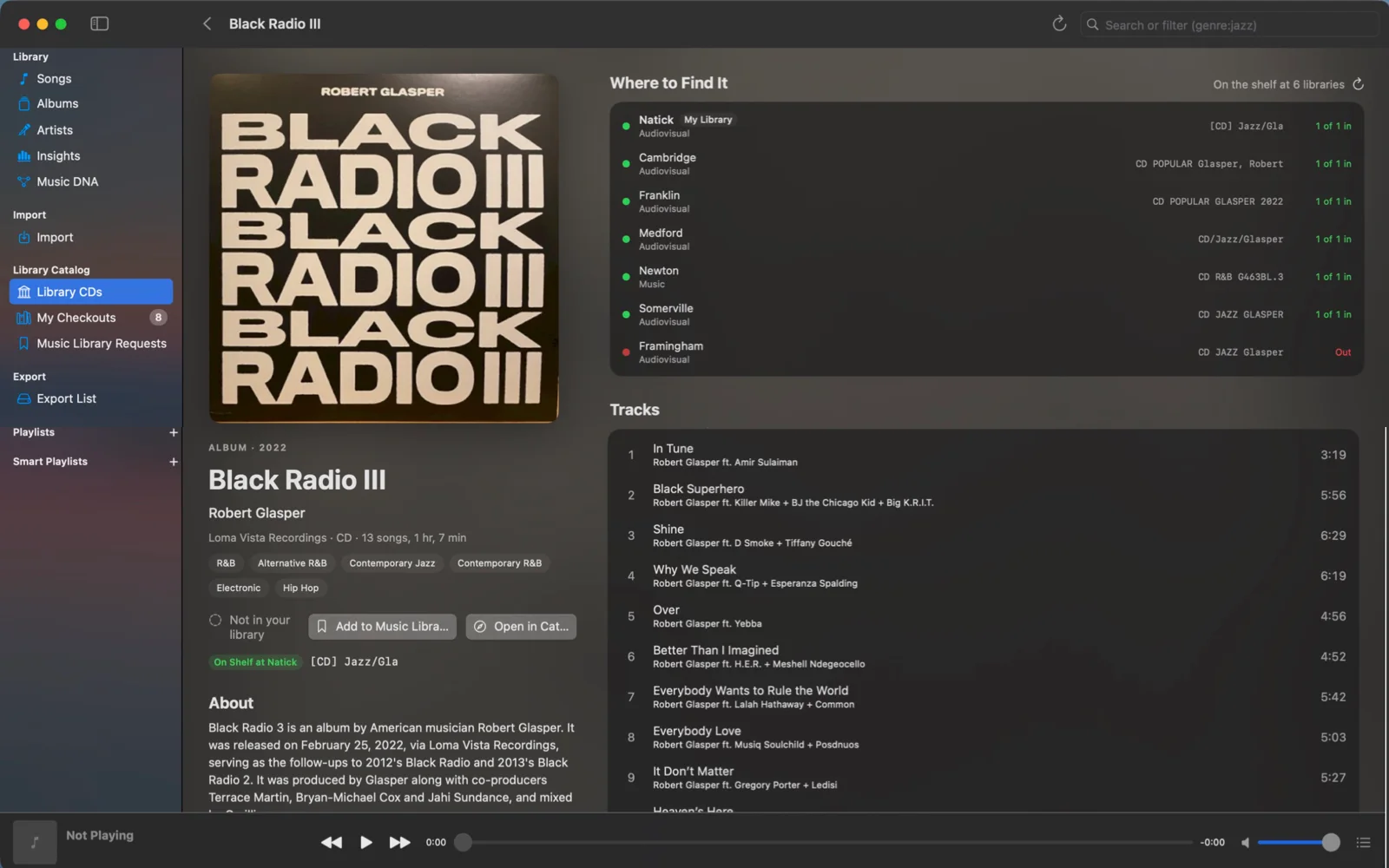Select the track Why We Speak
Screen dimensions: 1389x868
click(x=983, y=576)
